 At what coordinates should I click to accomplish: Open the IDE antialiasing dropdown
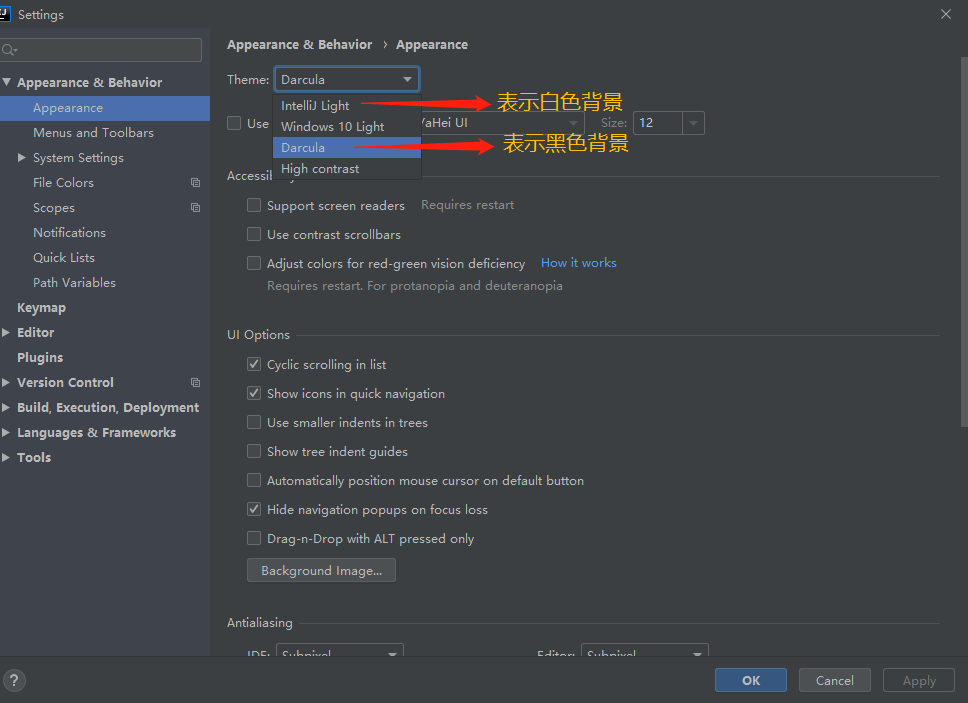pos(340,650)
